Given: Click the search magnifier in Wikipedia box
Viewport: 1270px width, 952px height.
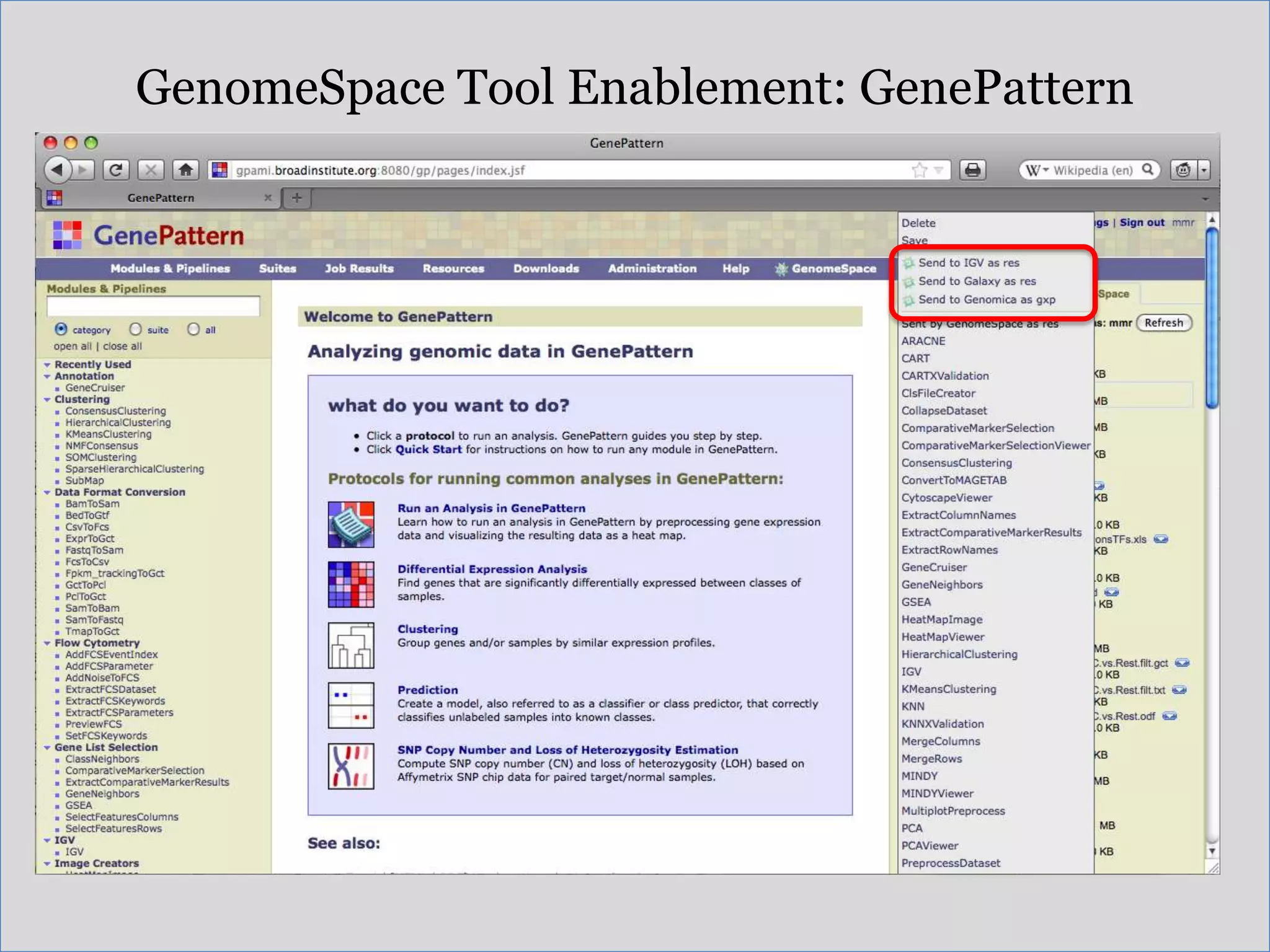Looking at the screenshot, I should point(1148,169).
